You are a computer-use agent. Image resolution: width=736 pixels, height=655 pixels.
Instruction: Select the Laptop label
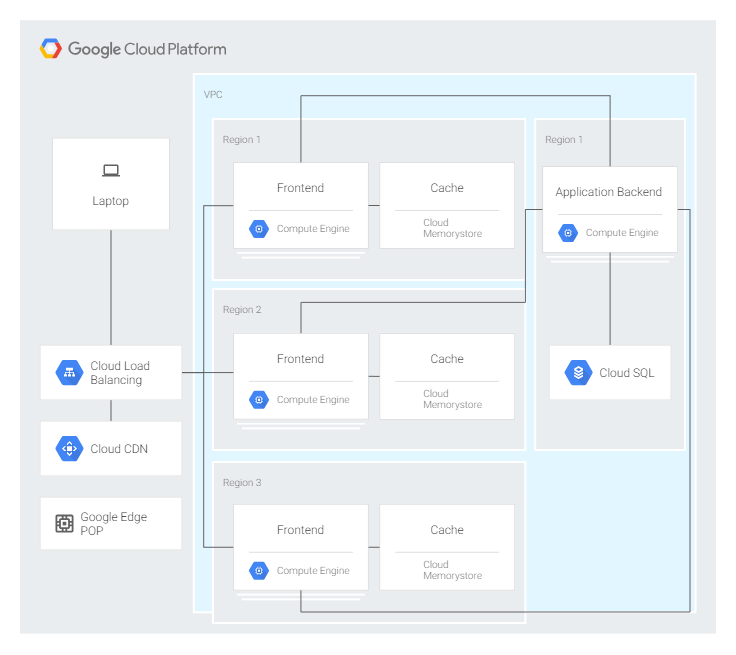tap(111, 201)
